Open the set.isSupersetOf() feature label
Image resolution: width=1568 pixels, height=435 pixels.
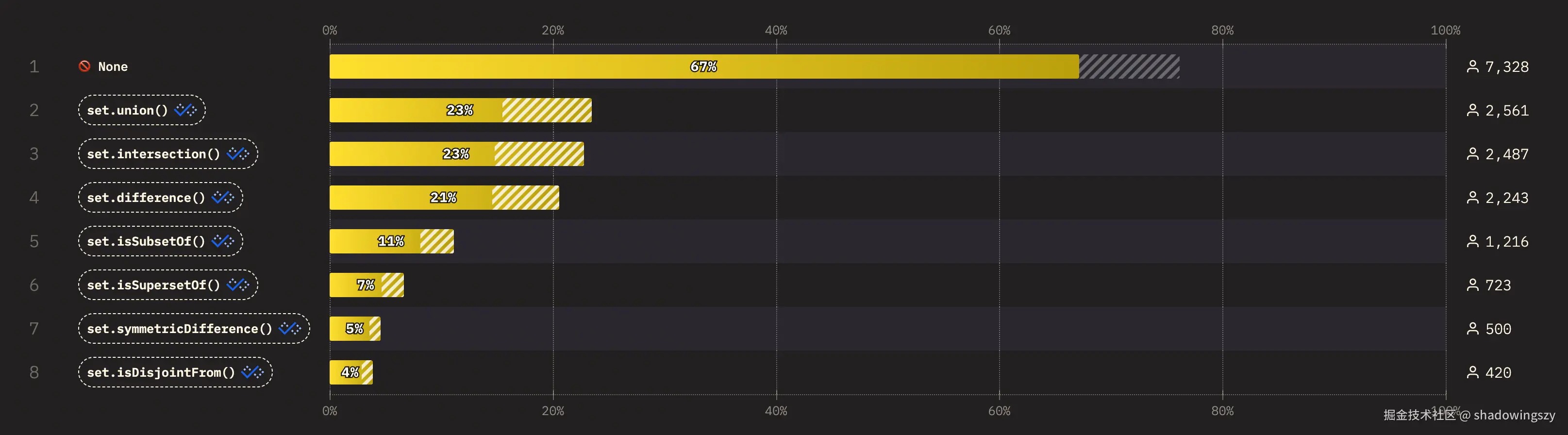[x=153, y=285]
